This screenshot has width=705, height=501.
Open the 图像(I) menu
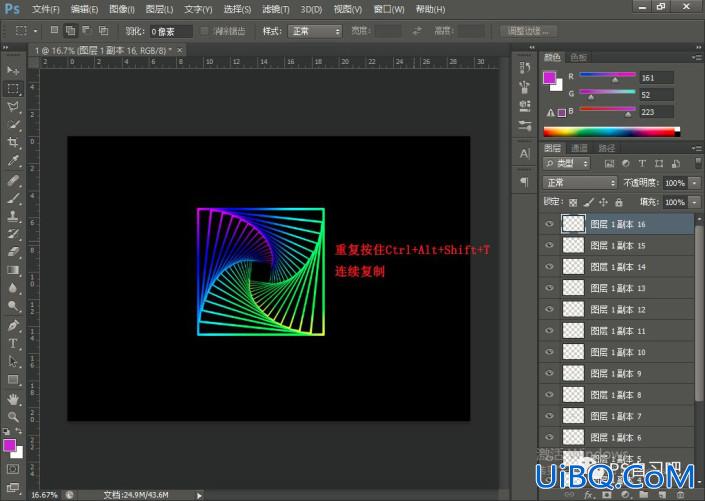tap(122, 9)
